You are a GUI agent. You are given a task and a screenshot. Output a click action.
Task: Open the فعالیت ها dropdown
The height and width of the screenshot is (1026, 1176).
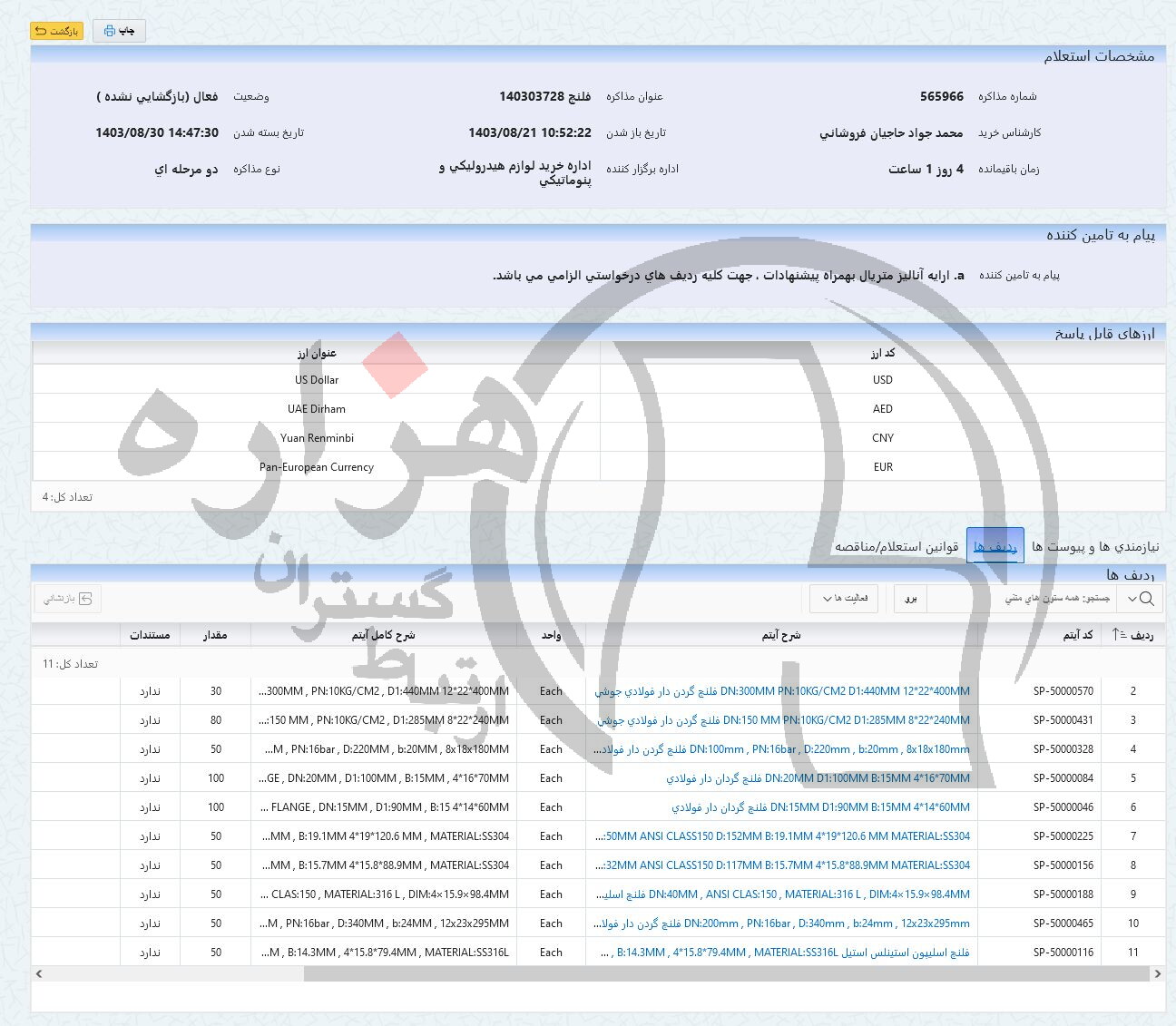coord(843,599)
